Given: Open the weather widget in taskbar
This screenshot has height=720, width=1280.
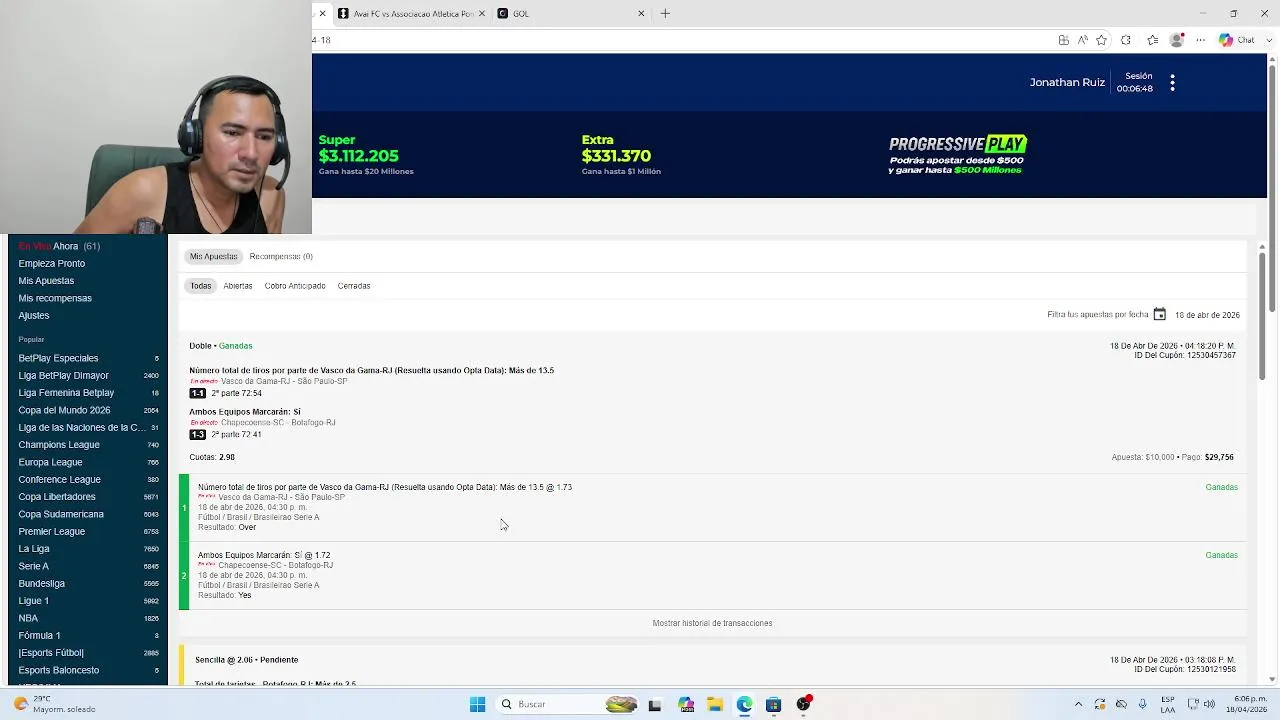Looking at the screenshot, I should [55, 704].
